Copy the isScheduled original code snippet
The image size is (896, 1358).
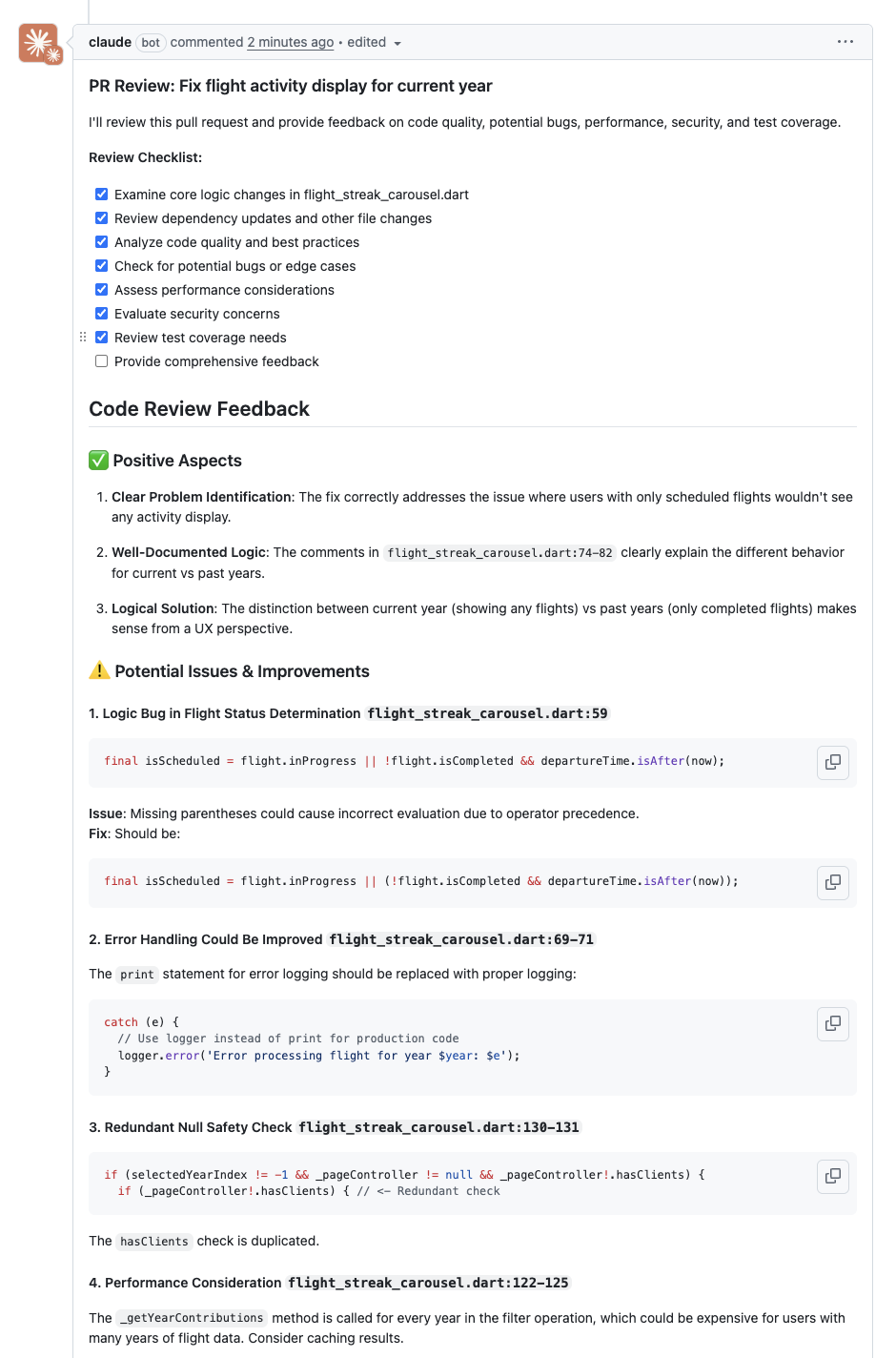coord(833,762)
